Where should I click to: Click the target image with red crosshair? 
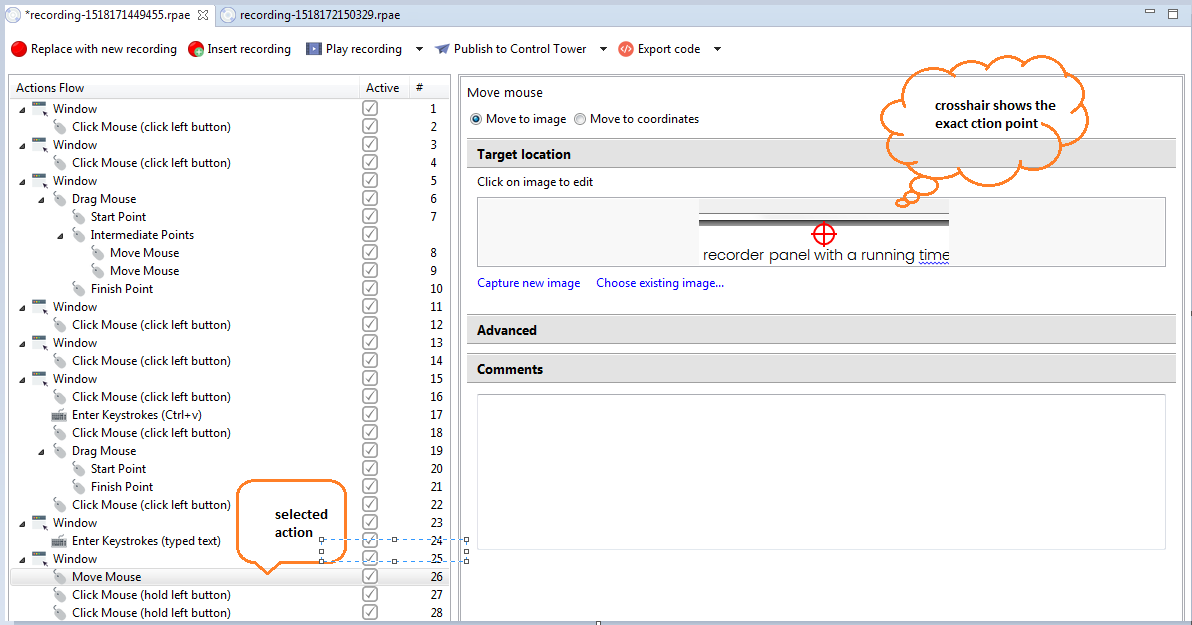pos(821,232)
